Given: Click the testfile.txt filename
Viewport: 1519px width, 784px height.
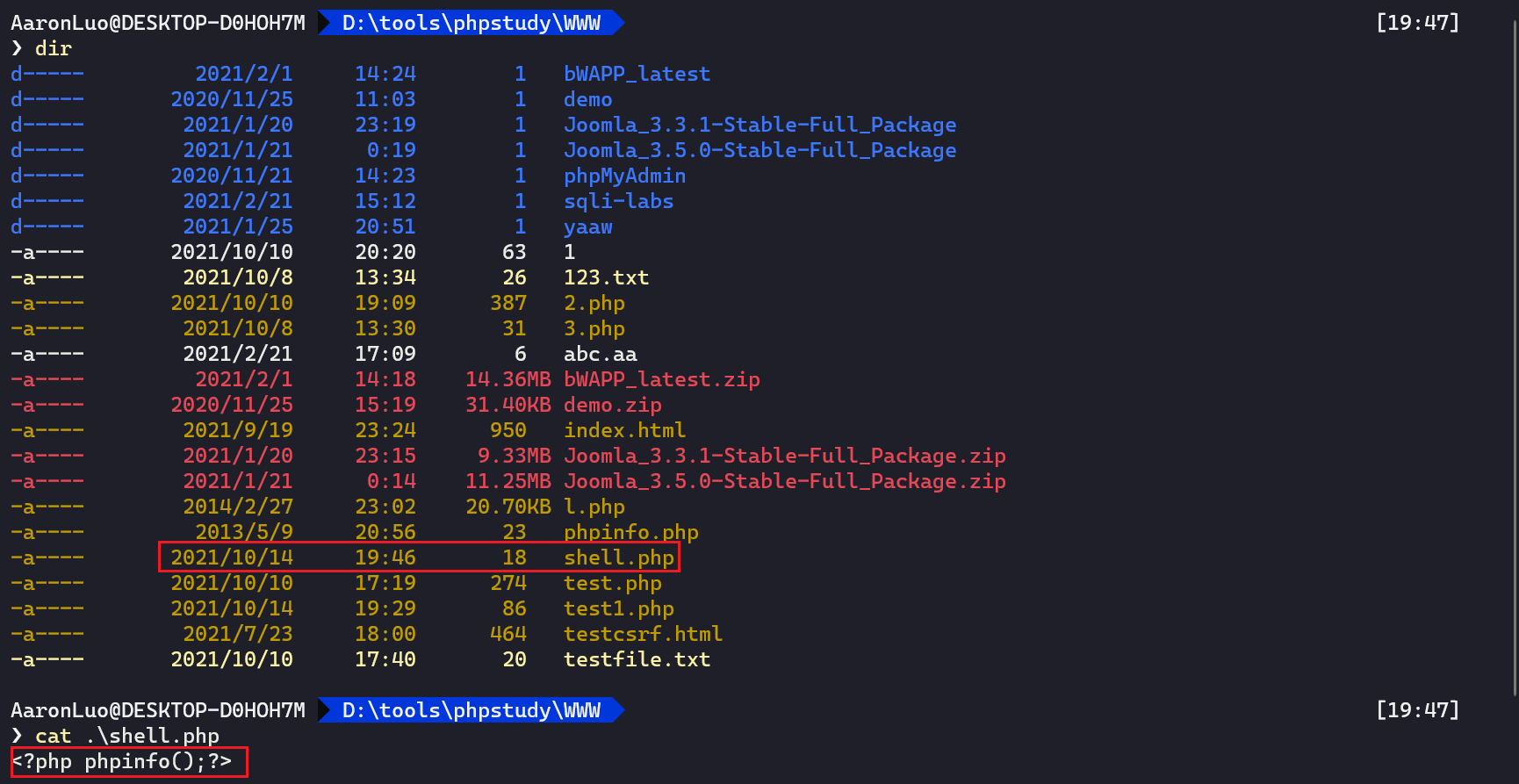Looking at the screenshot, I should tap(637, 659).
